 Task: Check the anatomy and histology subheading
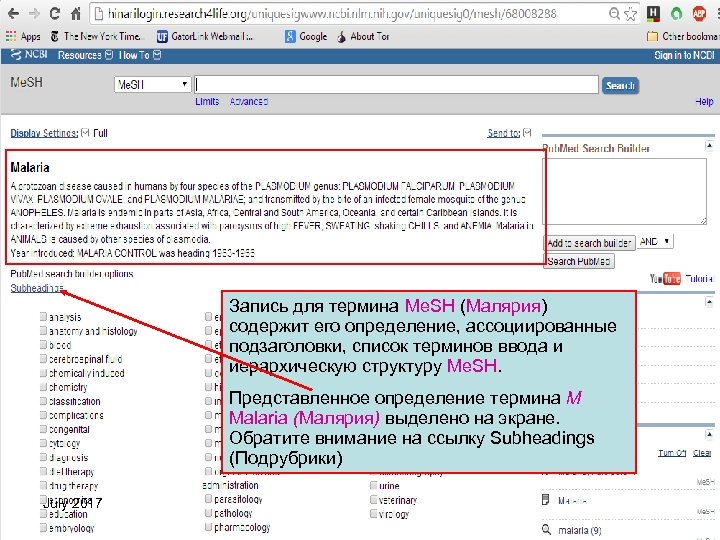pos(43,330)
